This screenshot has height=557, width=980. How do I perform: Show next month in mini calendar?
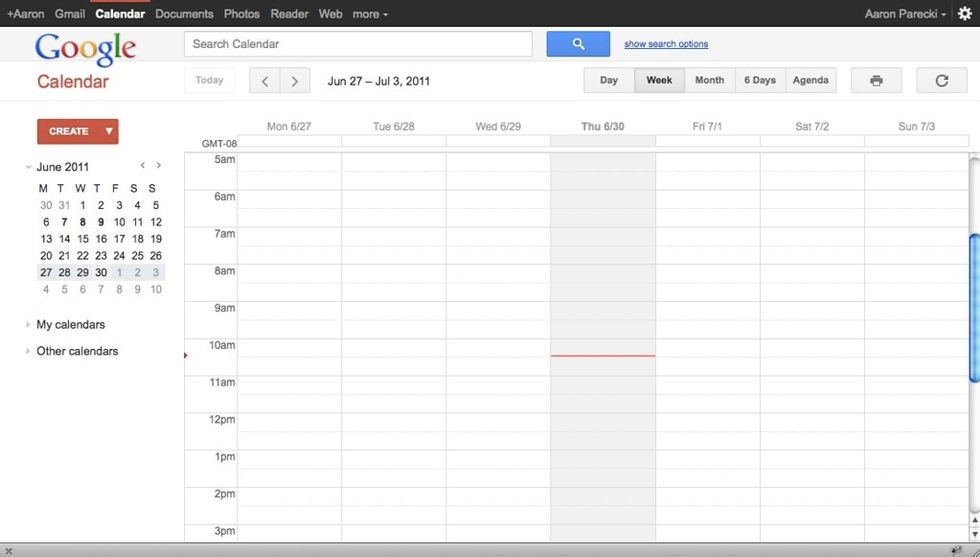(159, 166)
